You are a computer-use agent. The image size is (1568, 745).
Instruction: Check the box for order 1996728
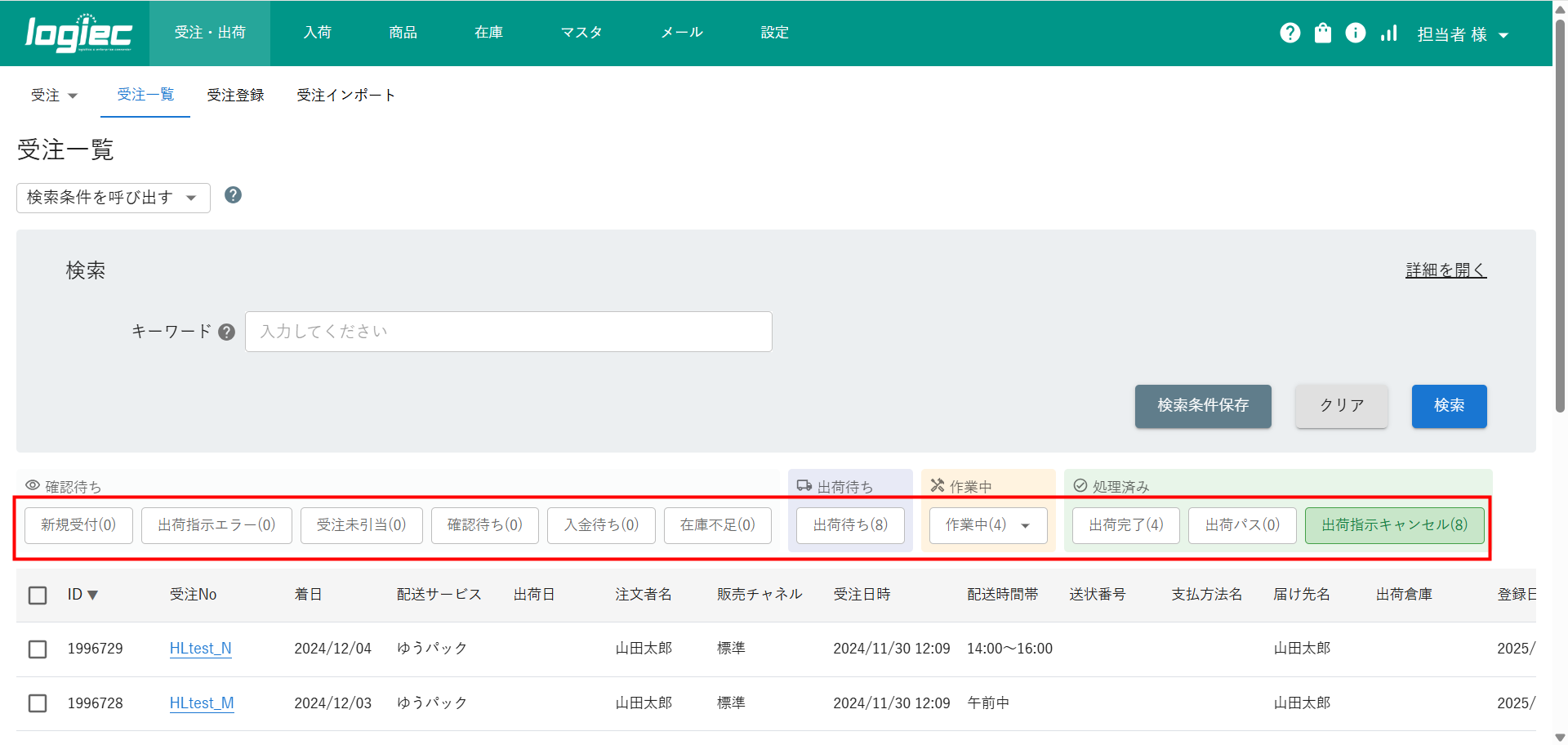(x=38, y=703)
